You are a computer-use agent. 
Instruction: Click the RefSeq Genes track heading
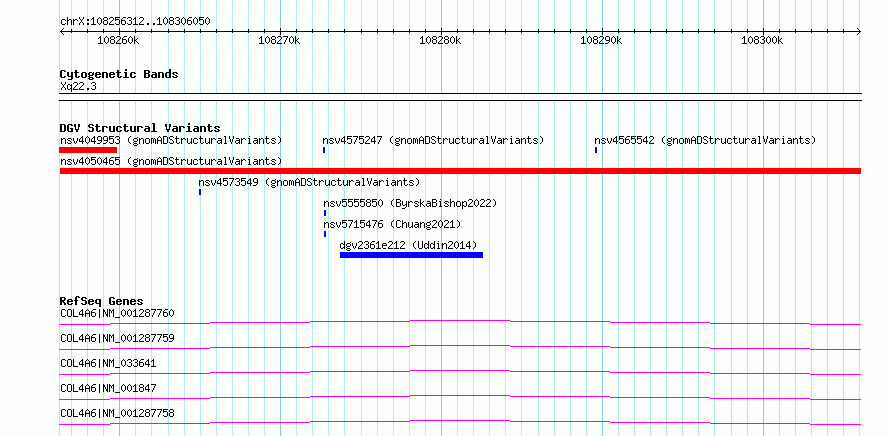click(102, 301)
